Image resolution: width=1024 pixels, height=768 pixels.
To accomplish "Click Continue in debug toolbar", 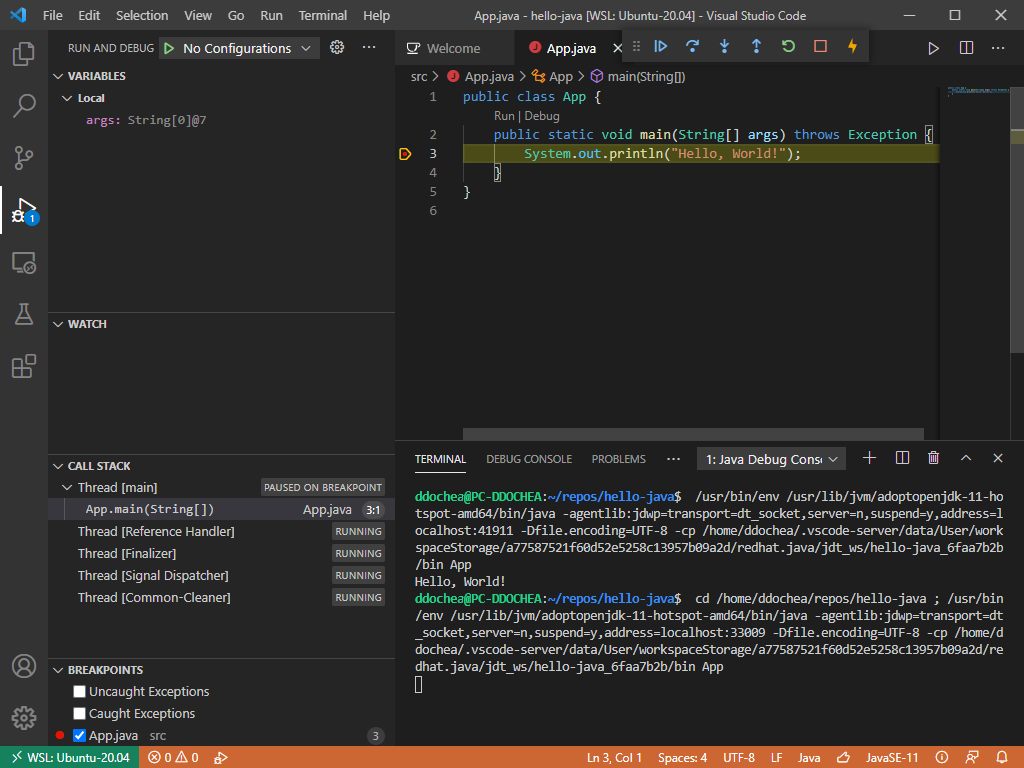I will coord(660,46).
